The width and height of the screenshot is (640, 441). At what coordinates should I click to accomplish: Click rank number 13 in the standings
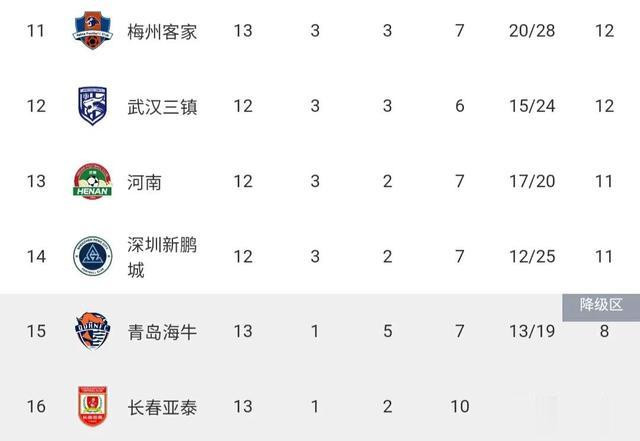(x=36, y=181)
